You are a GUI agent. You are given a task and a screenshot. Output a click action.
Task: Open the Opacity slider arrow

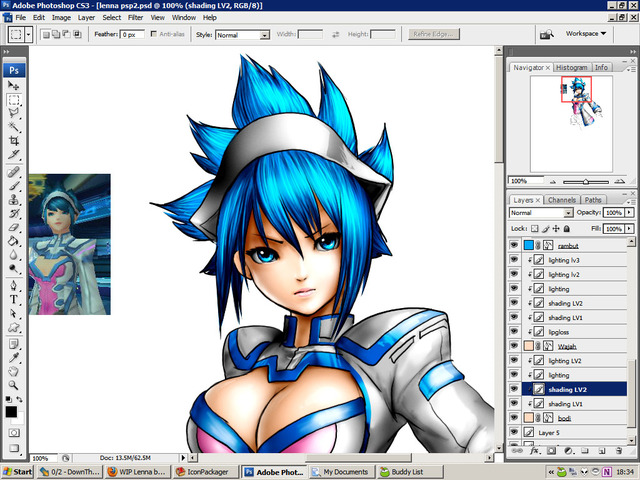[x=629, y=212]
